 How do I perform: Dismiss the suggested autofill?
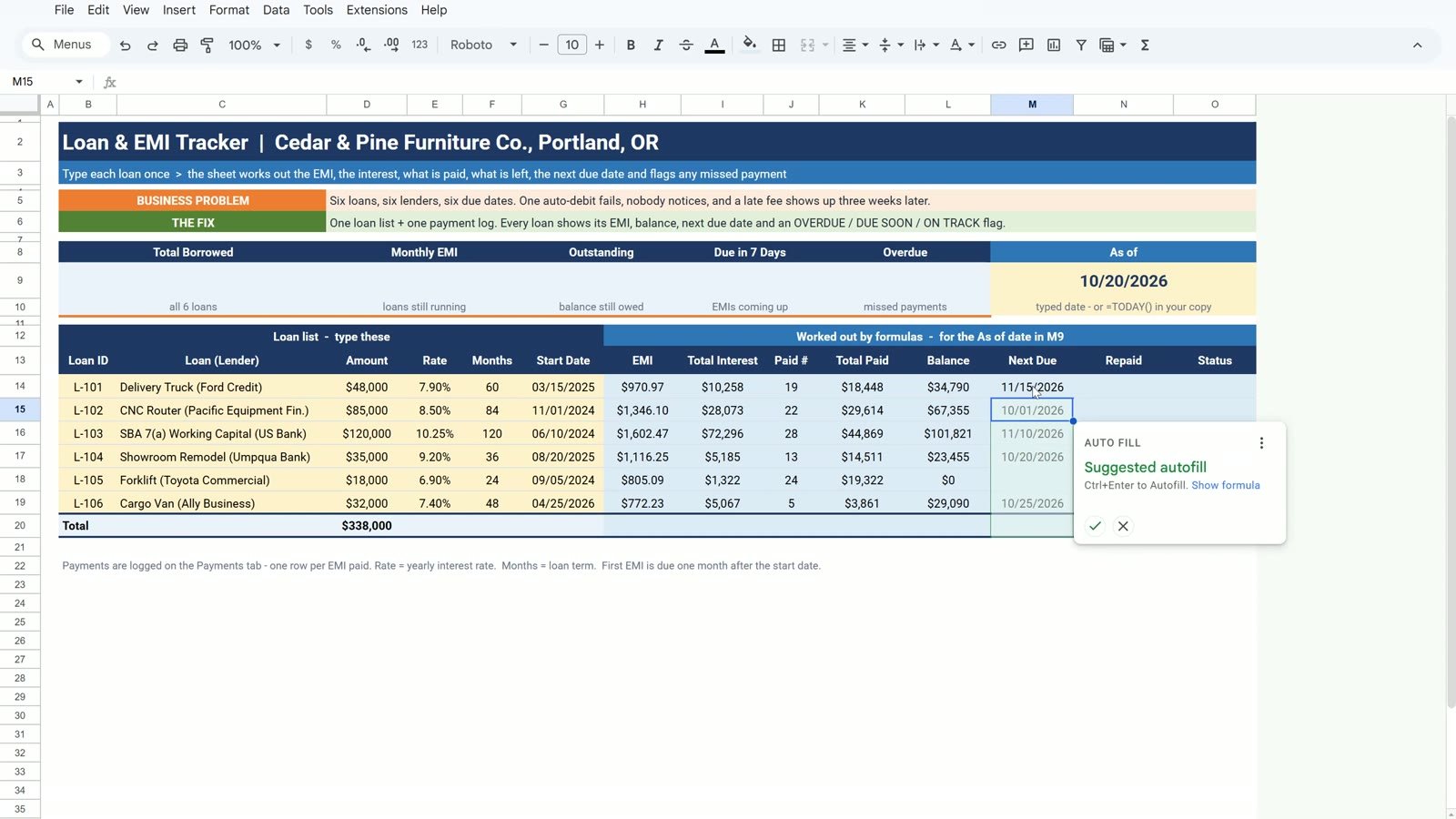tap(1123, 526)
